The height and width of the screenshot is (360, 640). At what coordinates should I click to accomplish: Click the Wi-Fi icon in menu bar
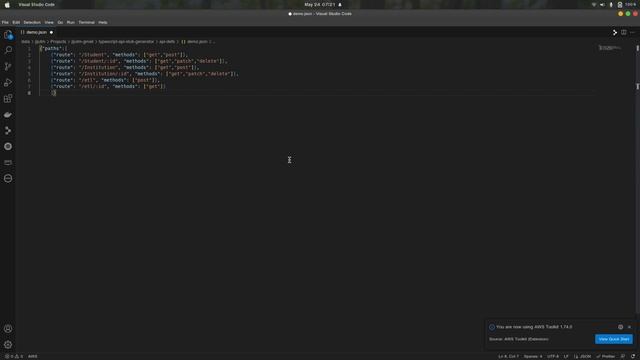click(x=593, y=4)
